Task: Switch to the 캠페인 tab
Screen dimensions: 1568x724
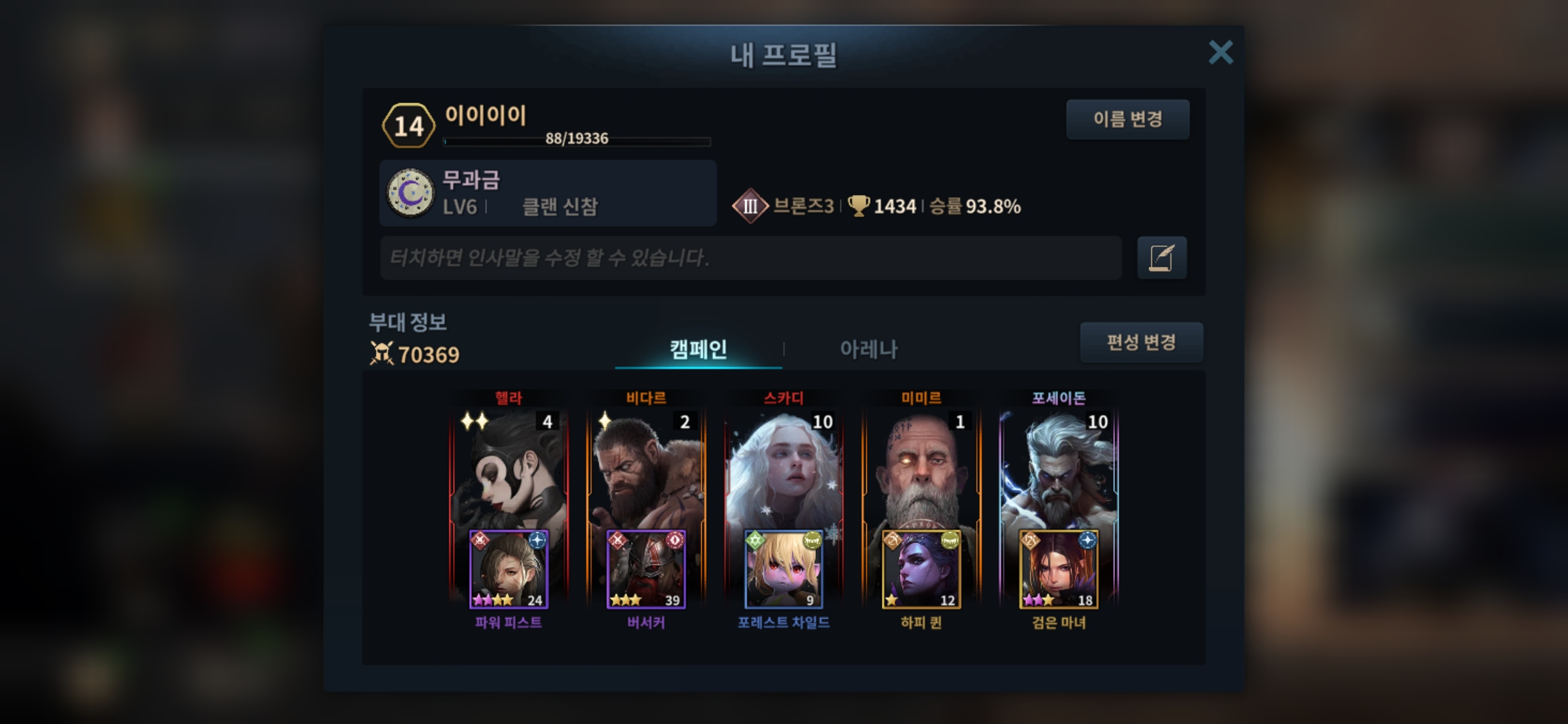Action: pos(698,349)
